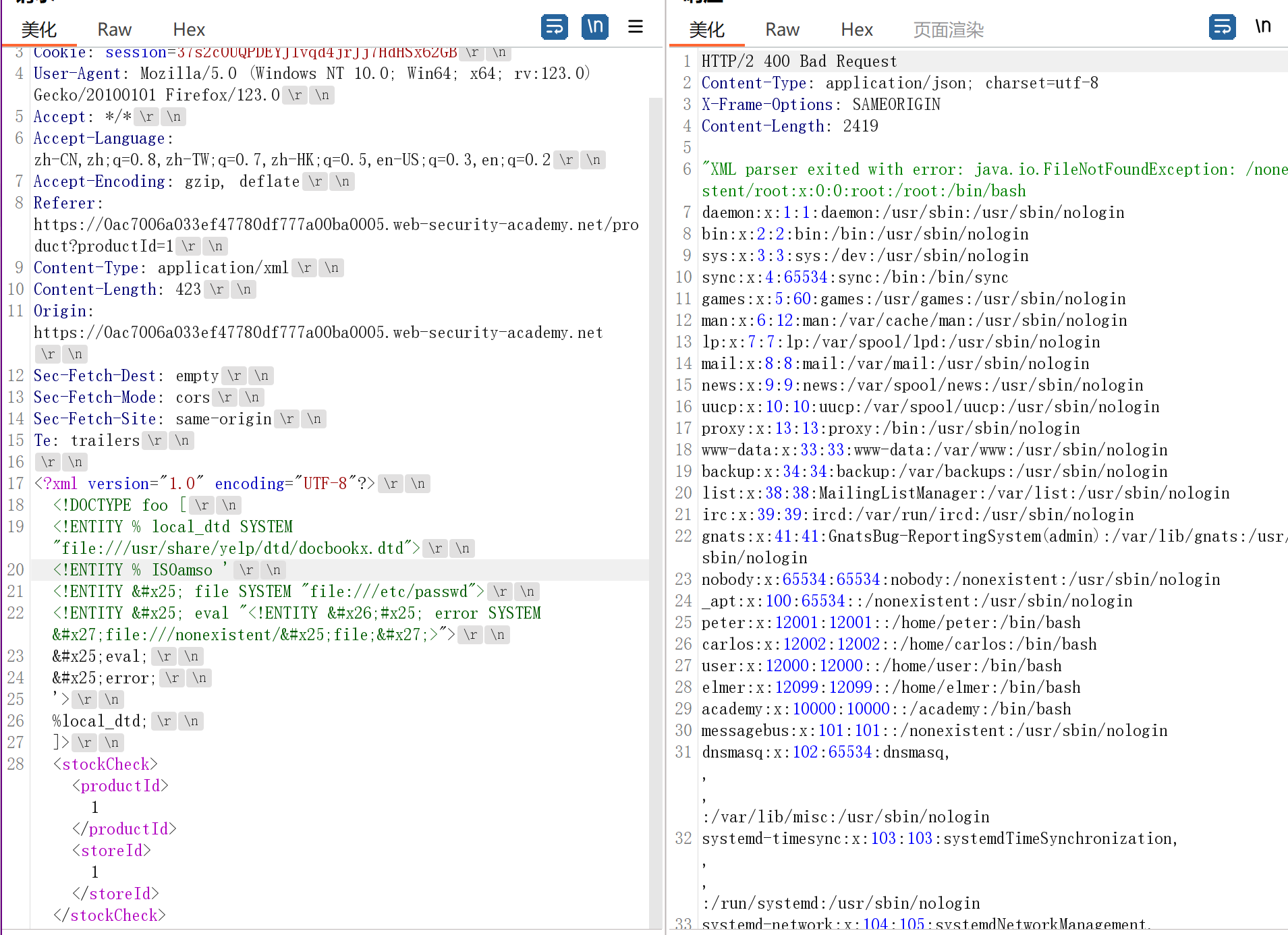This screenshot has height=935, width=1288.
Task: Click the &#x25;eval; line
Action: click(100, 656)
